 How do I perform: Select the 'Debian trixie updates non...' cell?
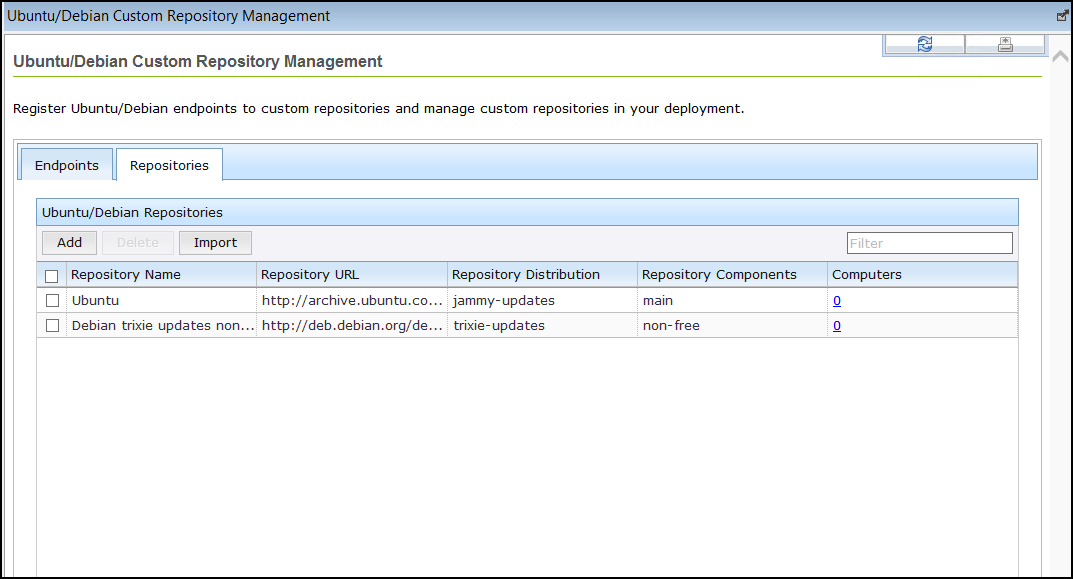[x=161, y=326]
